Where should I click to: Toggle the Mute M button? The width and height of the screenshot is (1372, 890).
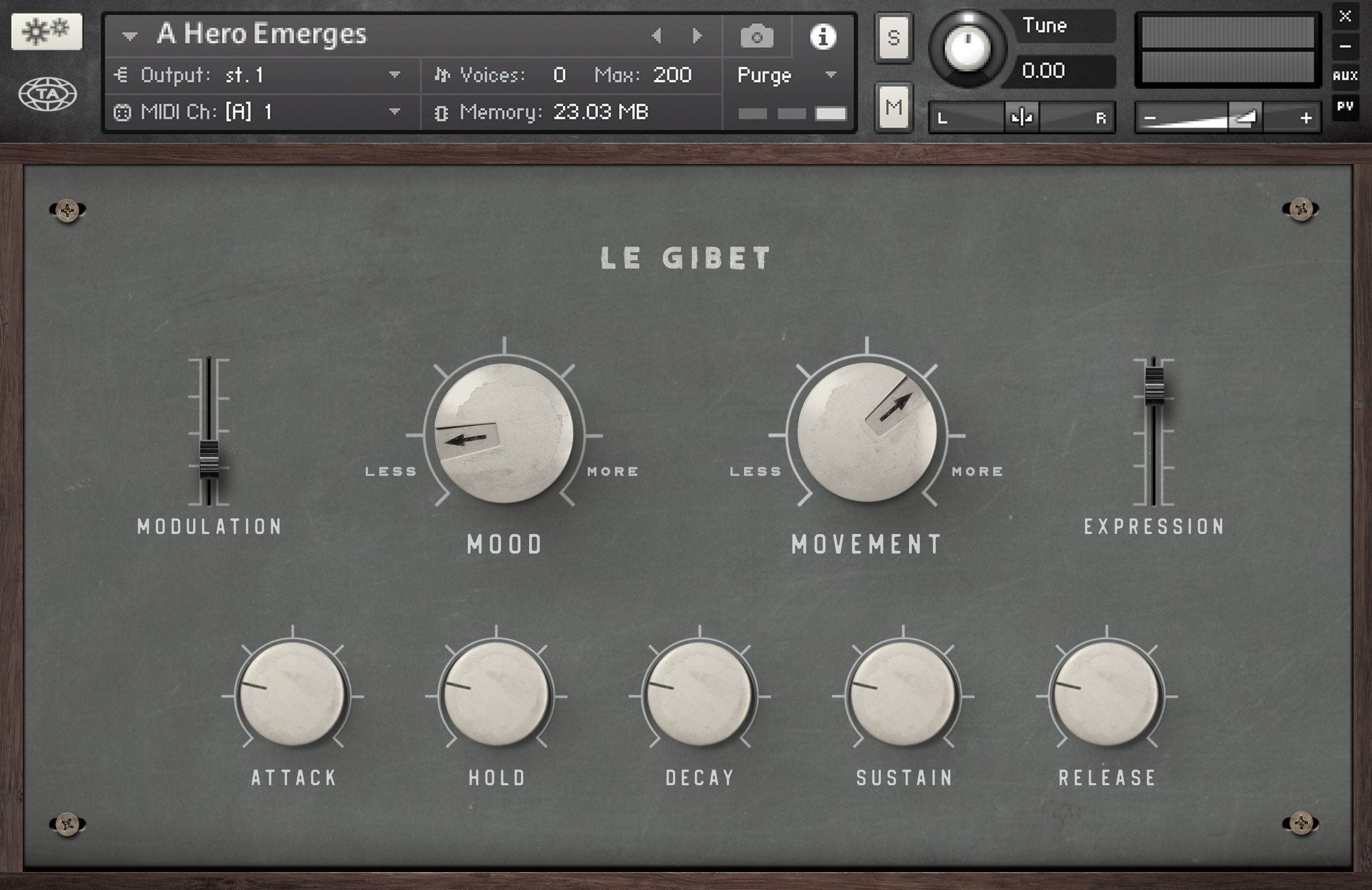893,107
